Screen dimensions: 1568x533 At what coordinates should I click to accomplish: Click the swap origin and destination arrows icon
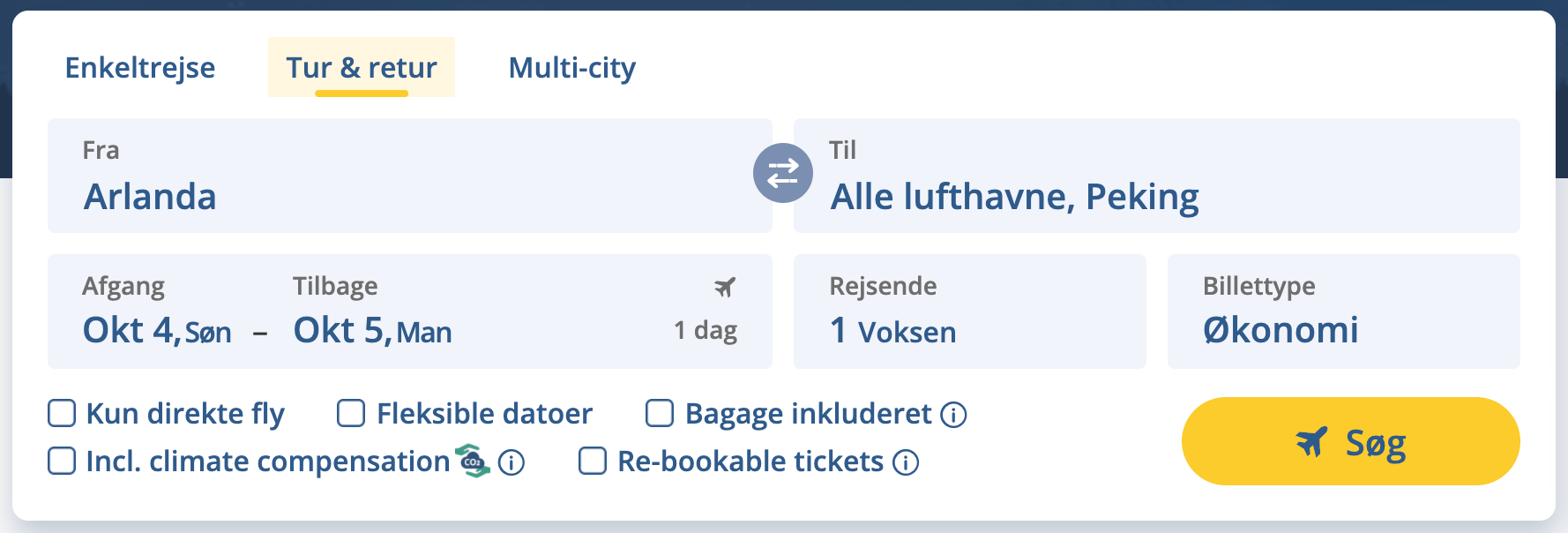(x=783, y=173)
